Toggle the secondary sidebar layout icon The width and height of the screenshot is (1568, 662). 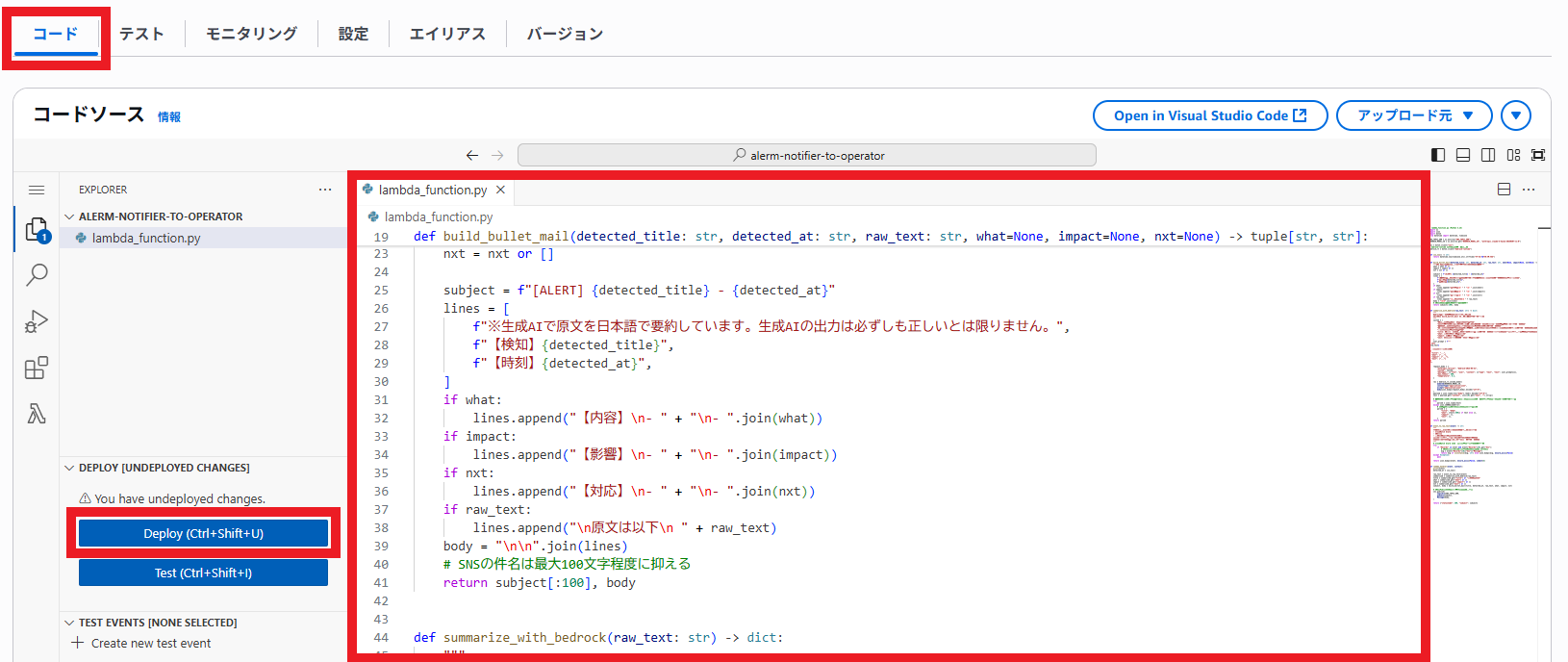(x=1488, y=155)
